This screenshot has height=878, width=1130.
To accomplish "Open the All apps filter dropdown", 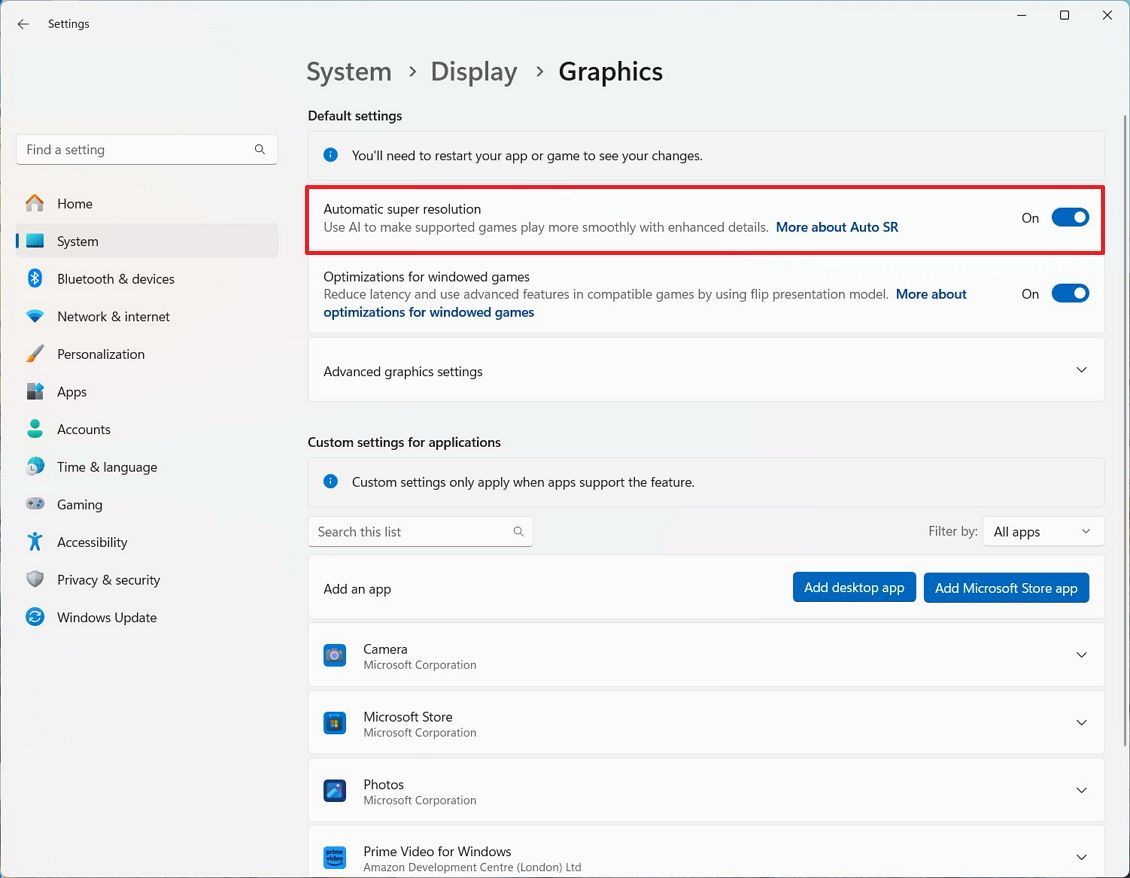I will (1043, 531).
